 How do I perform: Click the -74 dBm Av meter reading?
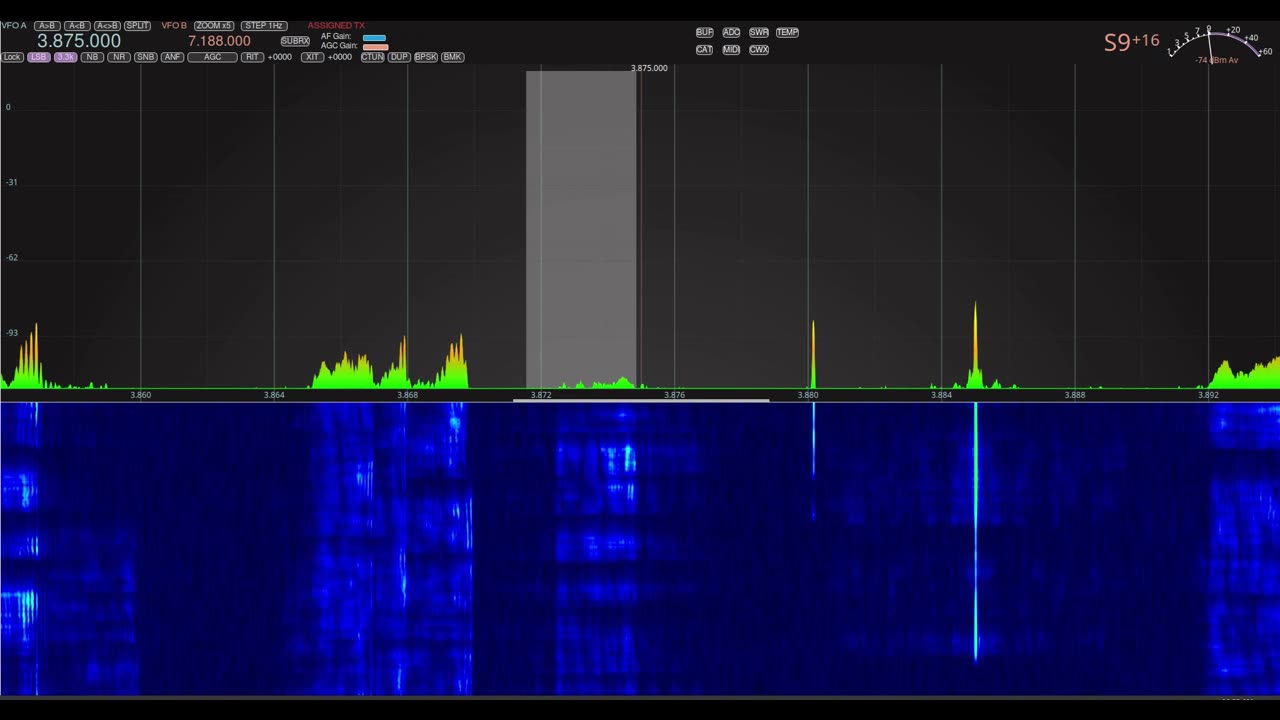1217,60
